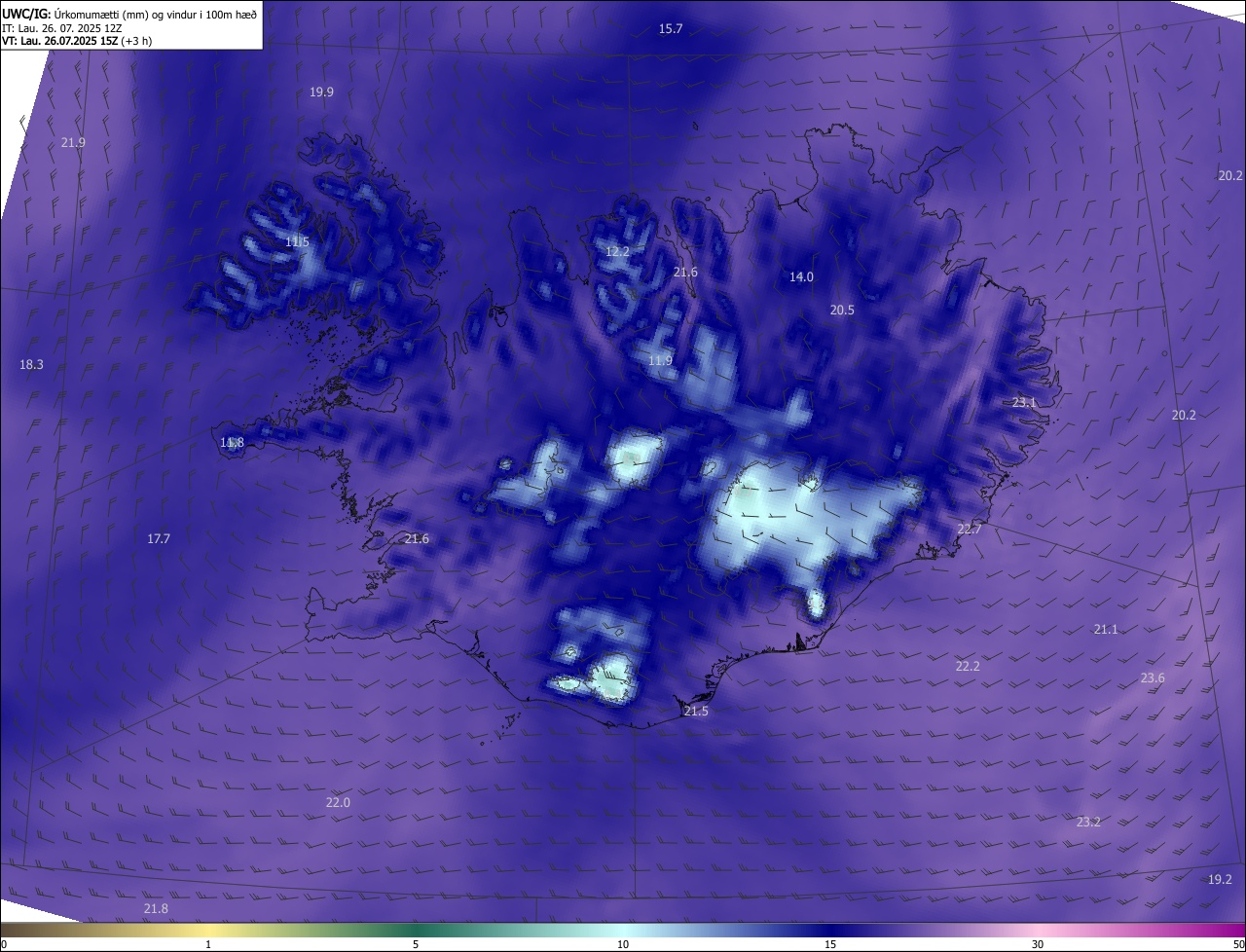Click the 20.2 value beside the title row

click(x=1230, y=176)
